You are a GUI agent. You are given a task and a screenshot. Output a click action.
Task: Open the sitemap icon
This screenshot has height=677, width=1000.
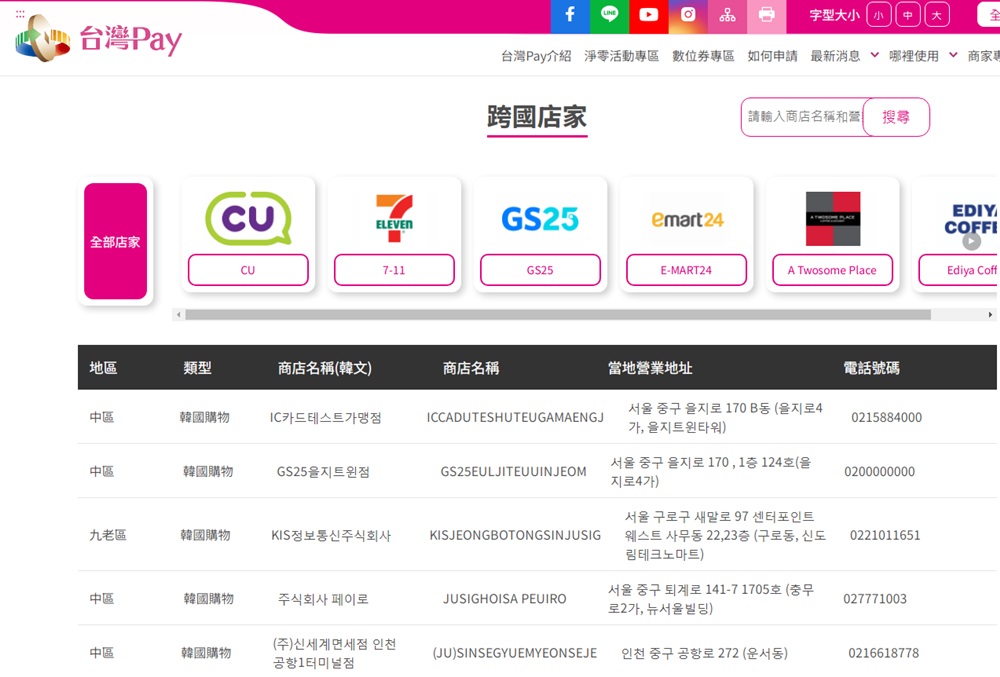coord(727,15)
